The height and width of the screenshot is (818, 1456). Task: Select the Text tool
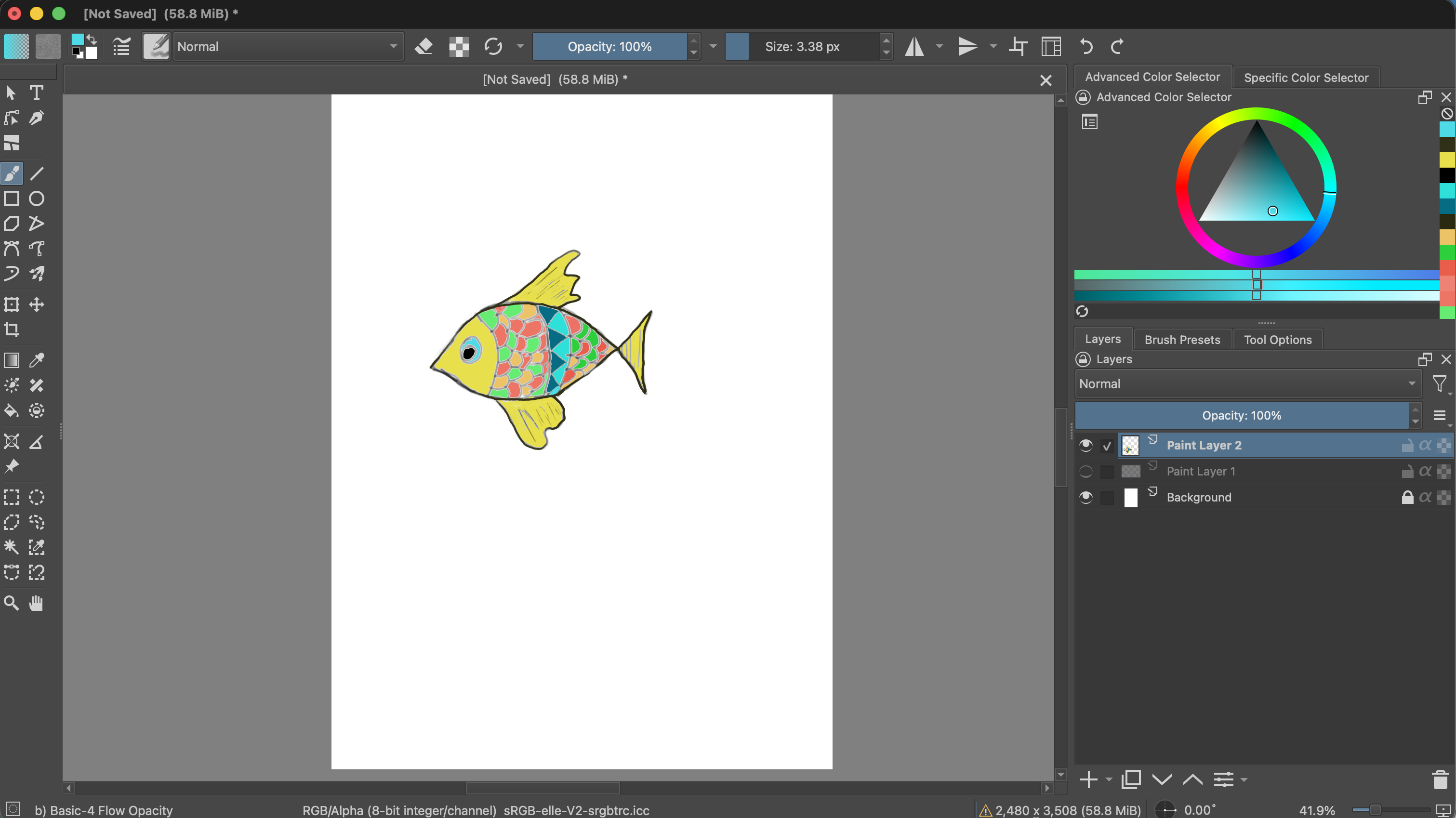[x=37, y=92]
